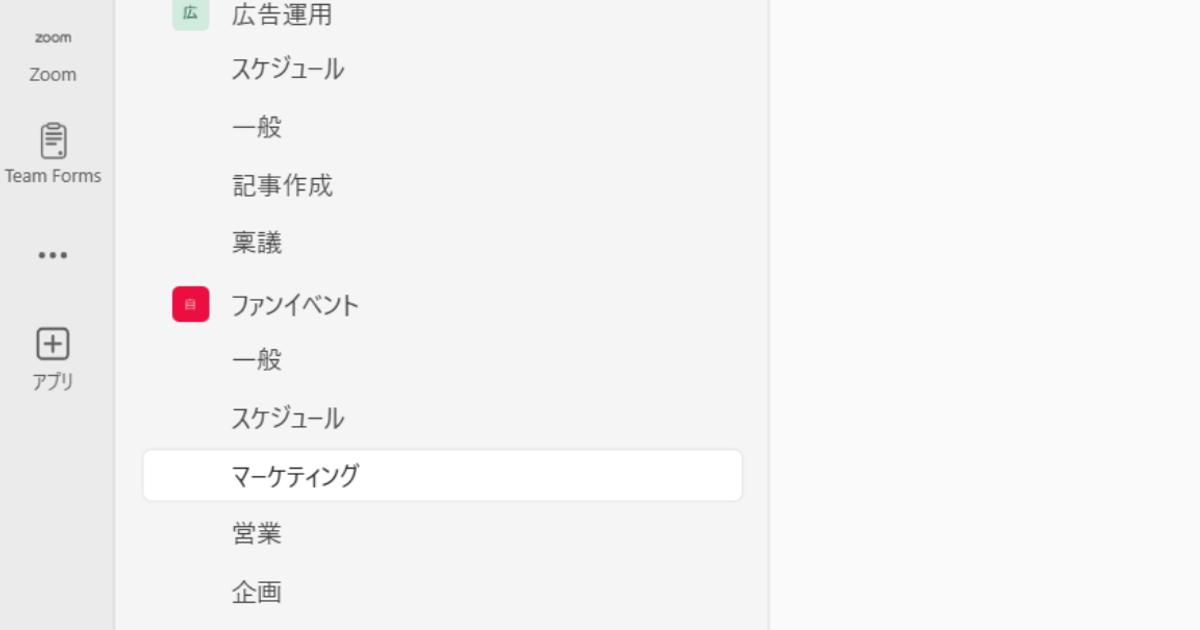Open the 記事作成 channel

283,186
